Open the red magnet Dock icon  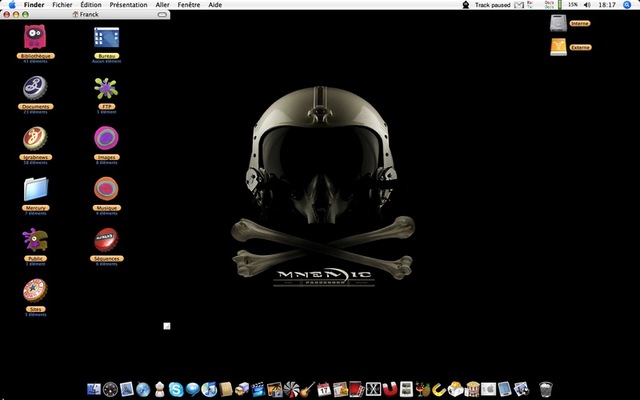(x=390, y=389)
